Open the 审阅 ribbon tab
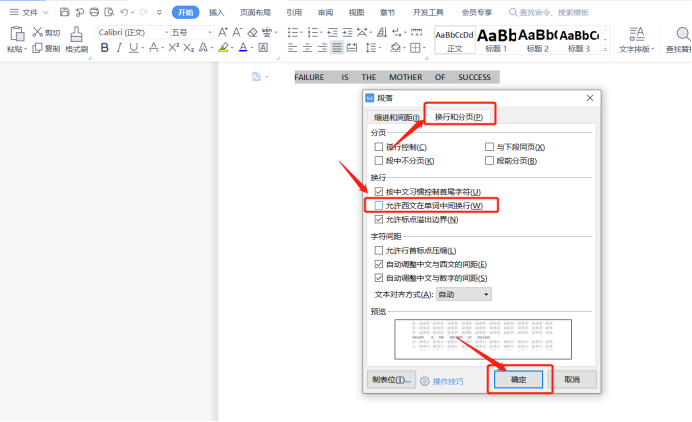Viewport: 692px width, 422px height. [x=325, y=12]
